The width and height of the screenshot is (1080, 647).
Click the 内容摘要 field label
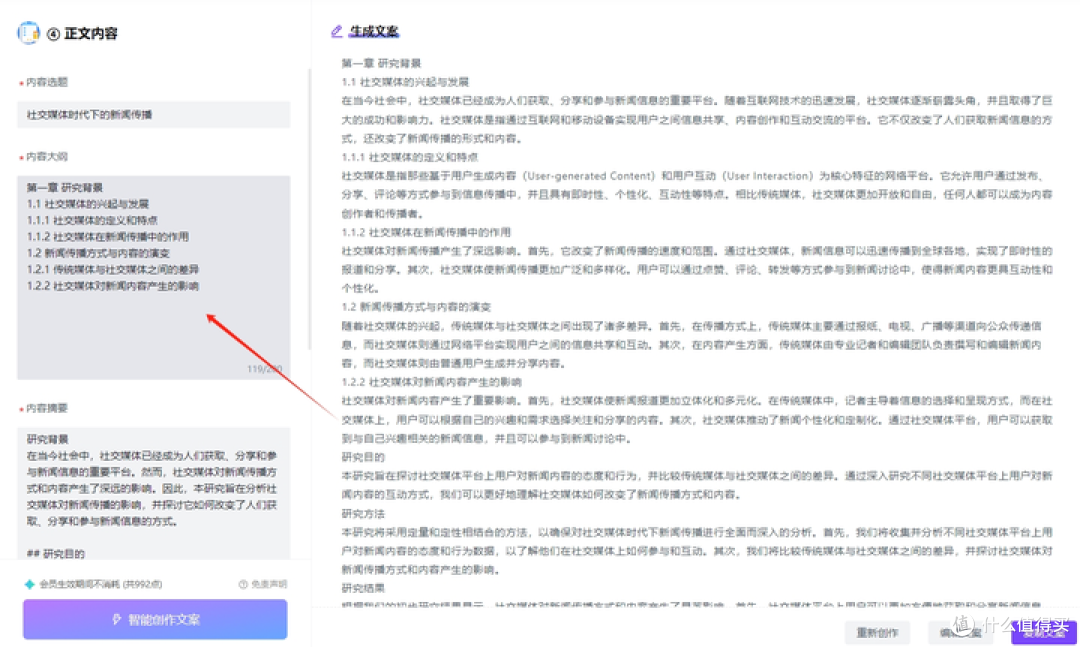coord(47,408)
